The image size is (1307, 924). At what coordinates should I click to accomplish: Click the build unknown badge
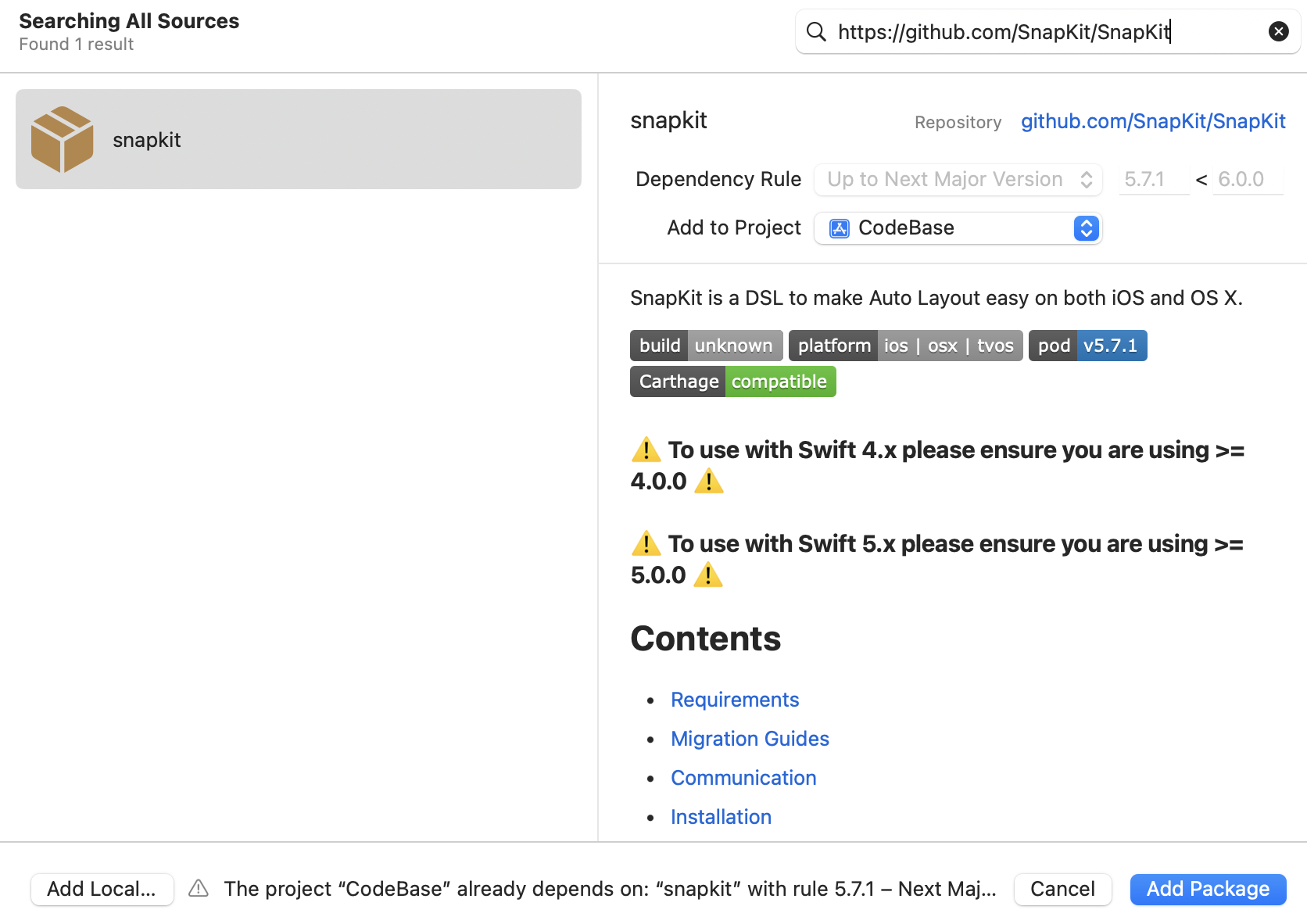pyautogui.click(x=707, y=346)
